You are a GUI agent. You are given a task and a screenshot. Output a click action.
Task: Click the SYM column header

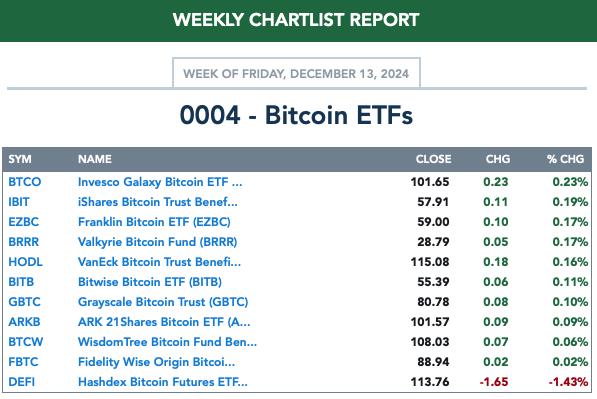pyautogui.click(x=20, y=159)
